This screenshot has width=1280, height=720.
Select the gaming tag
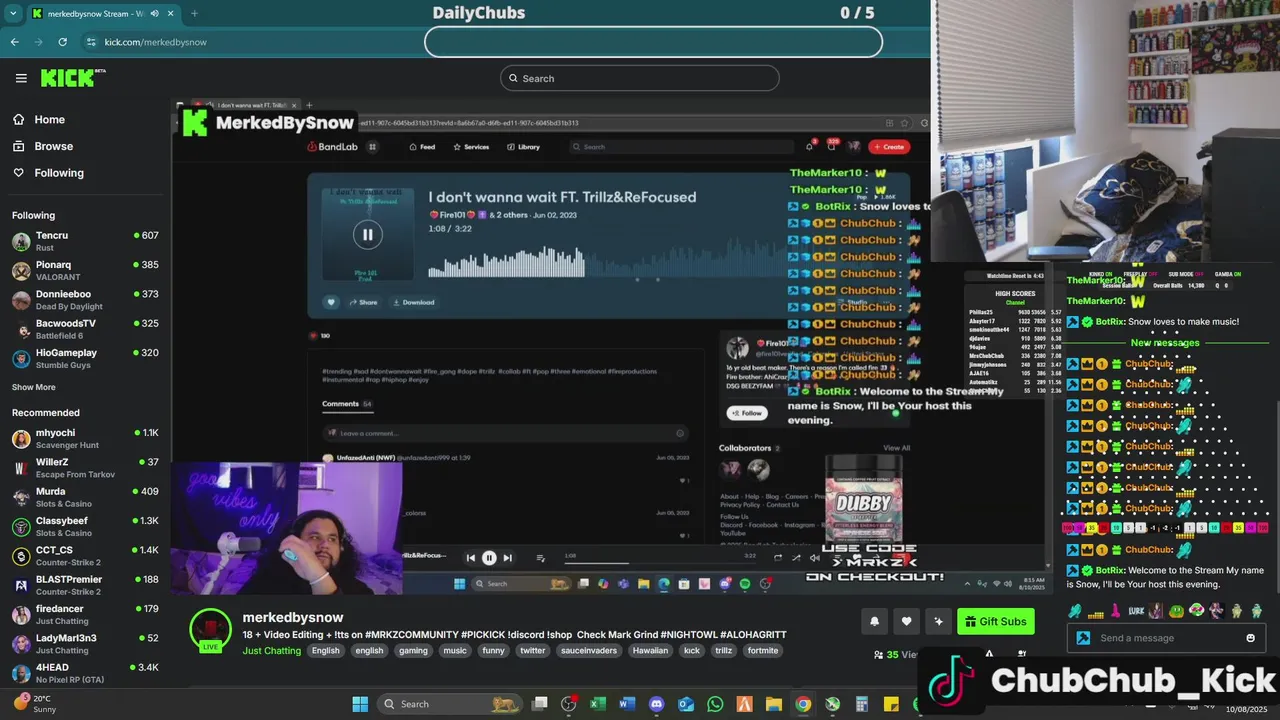[x=413, y=651]
